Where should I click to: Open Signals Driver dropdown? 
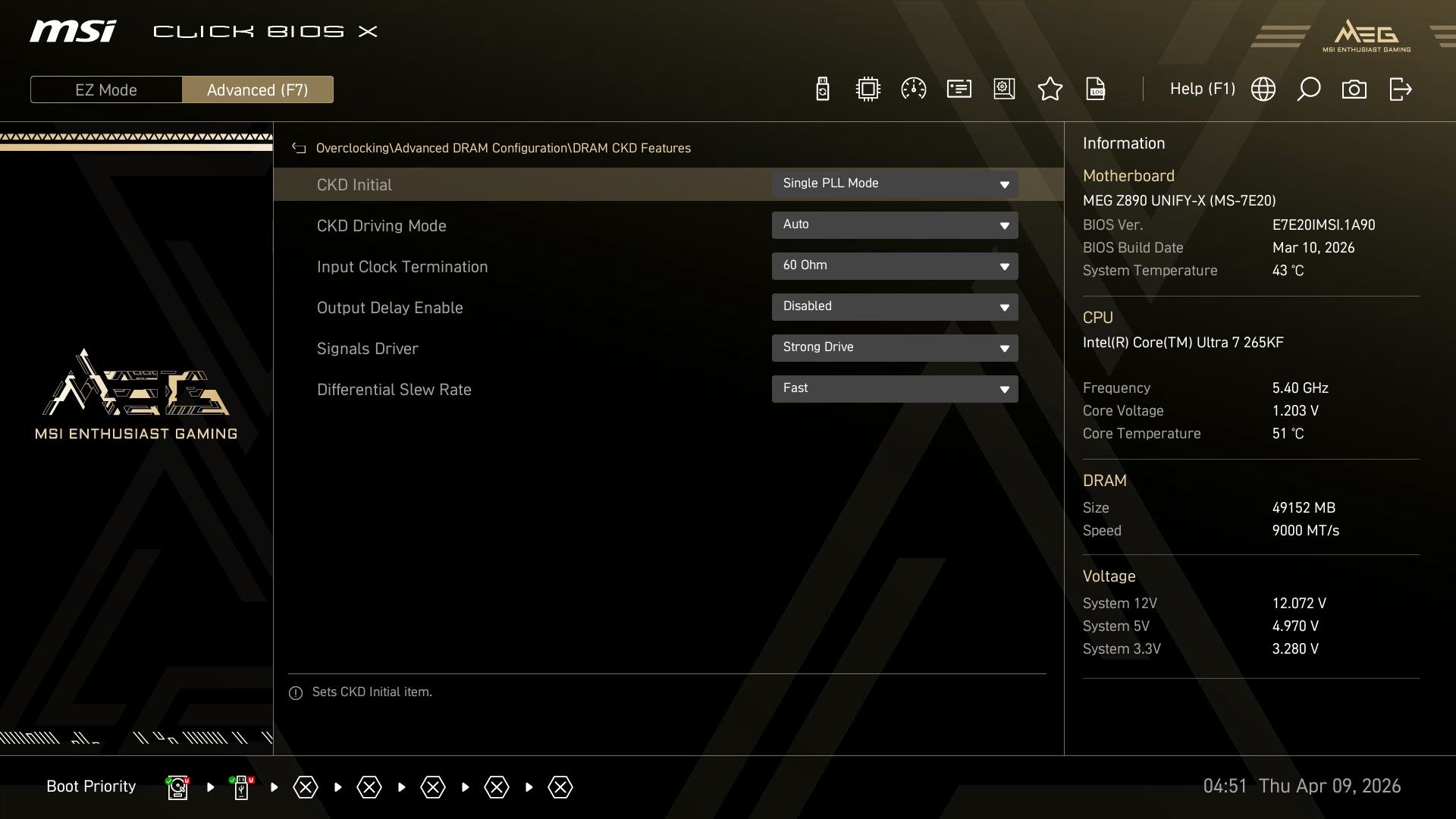pos(894,348)
